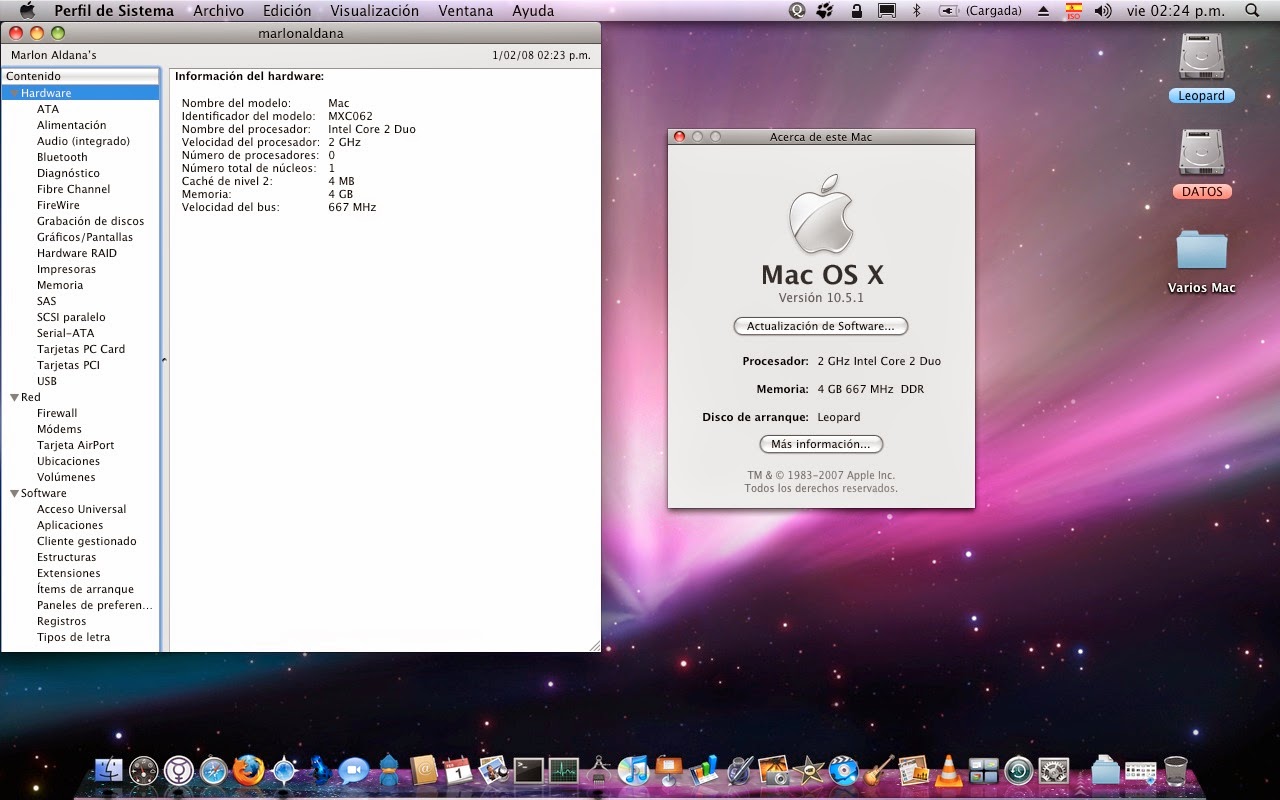Viewport: 1280px width, 800px height.
Task: Click Actualización de Software button
Action: pyautogui.click(x=820, y=326)
